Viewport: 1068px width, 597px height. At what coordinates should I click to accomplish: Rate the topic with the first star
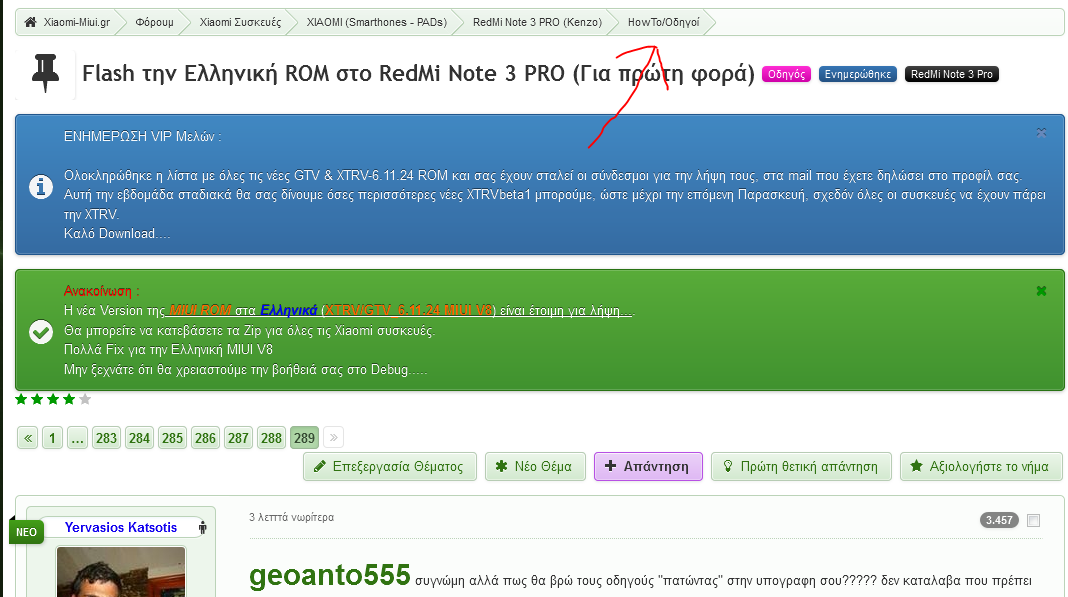point(21,399)
